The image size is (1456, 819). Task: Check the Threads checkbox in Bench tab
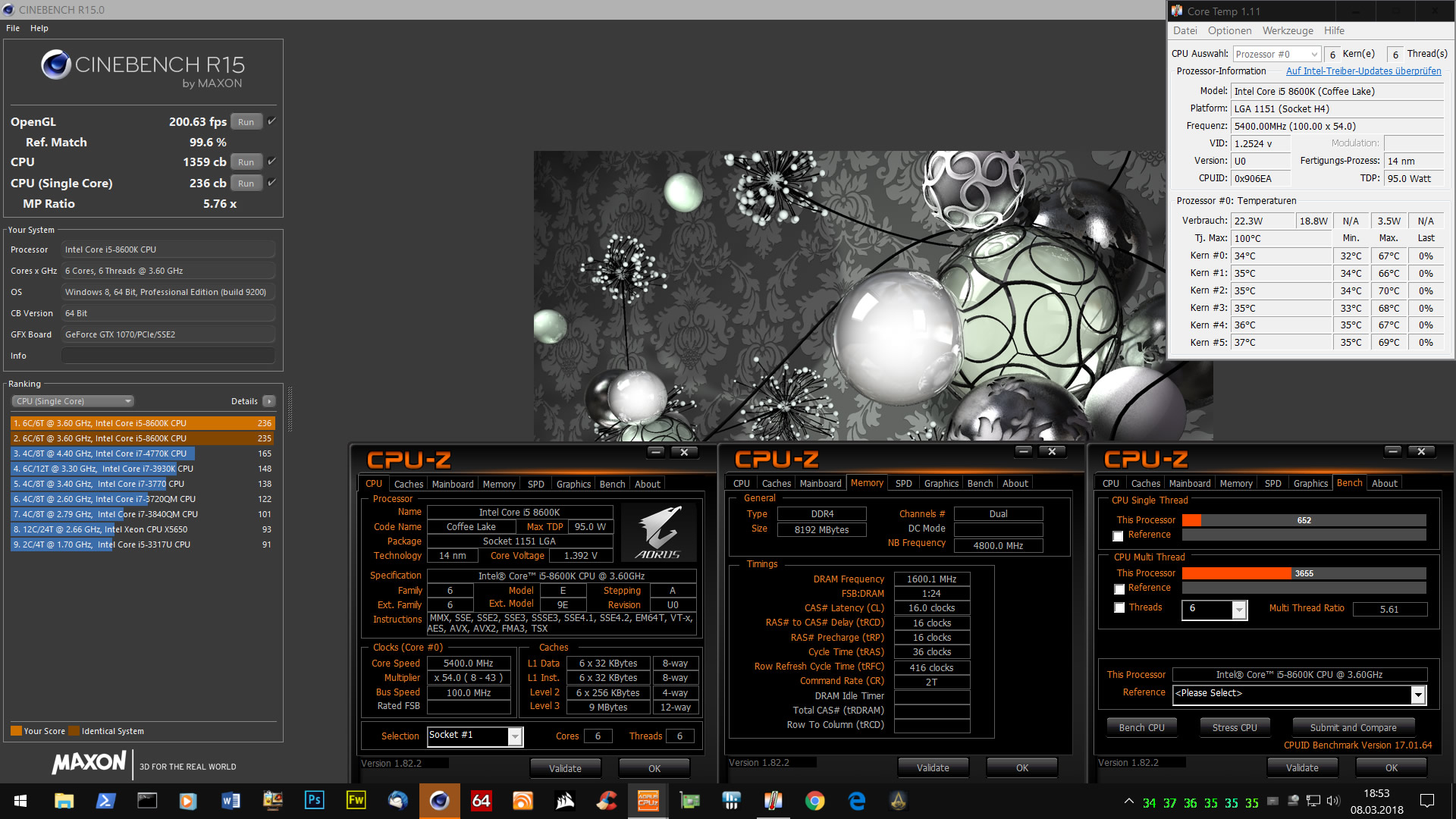click(1119, 608)
